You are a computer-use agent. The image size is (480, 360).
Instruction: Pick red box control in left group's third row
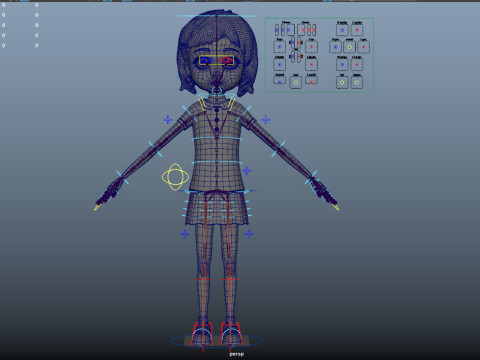pos(311,64)
